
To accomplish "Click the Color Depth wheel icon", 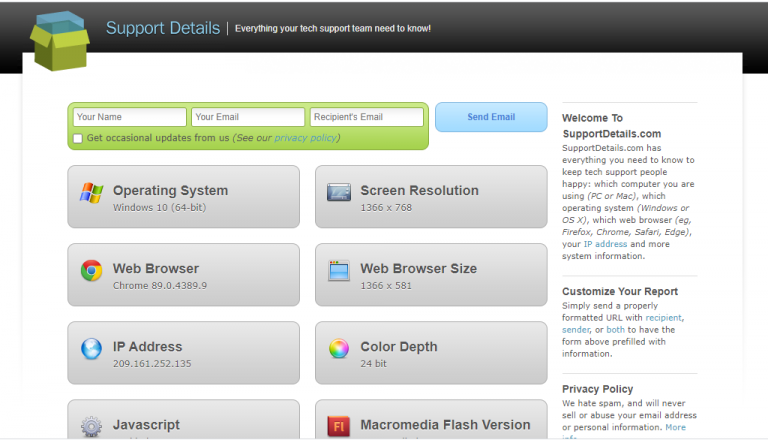I will point(339,348).
